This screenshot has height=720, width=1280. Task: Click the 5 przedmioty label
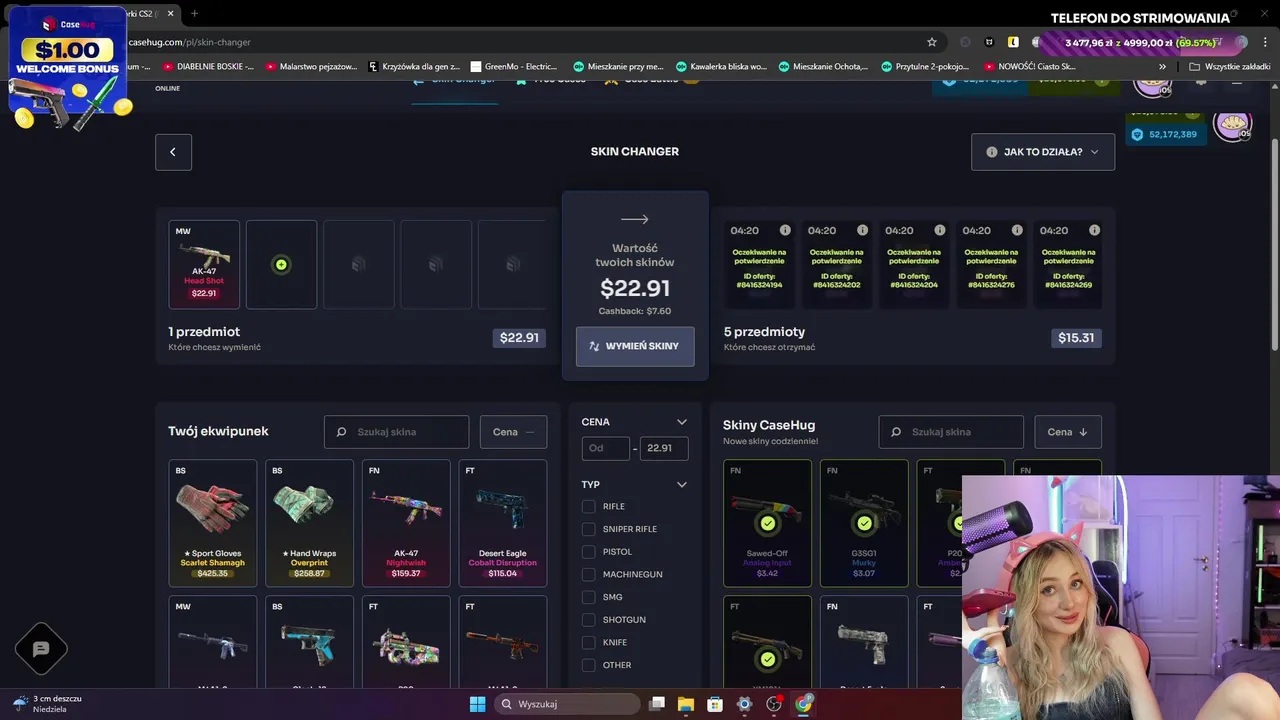[764, 332]
